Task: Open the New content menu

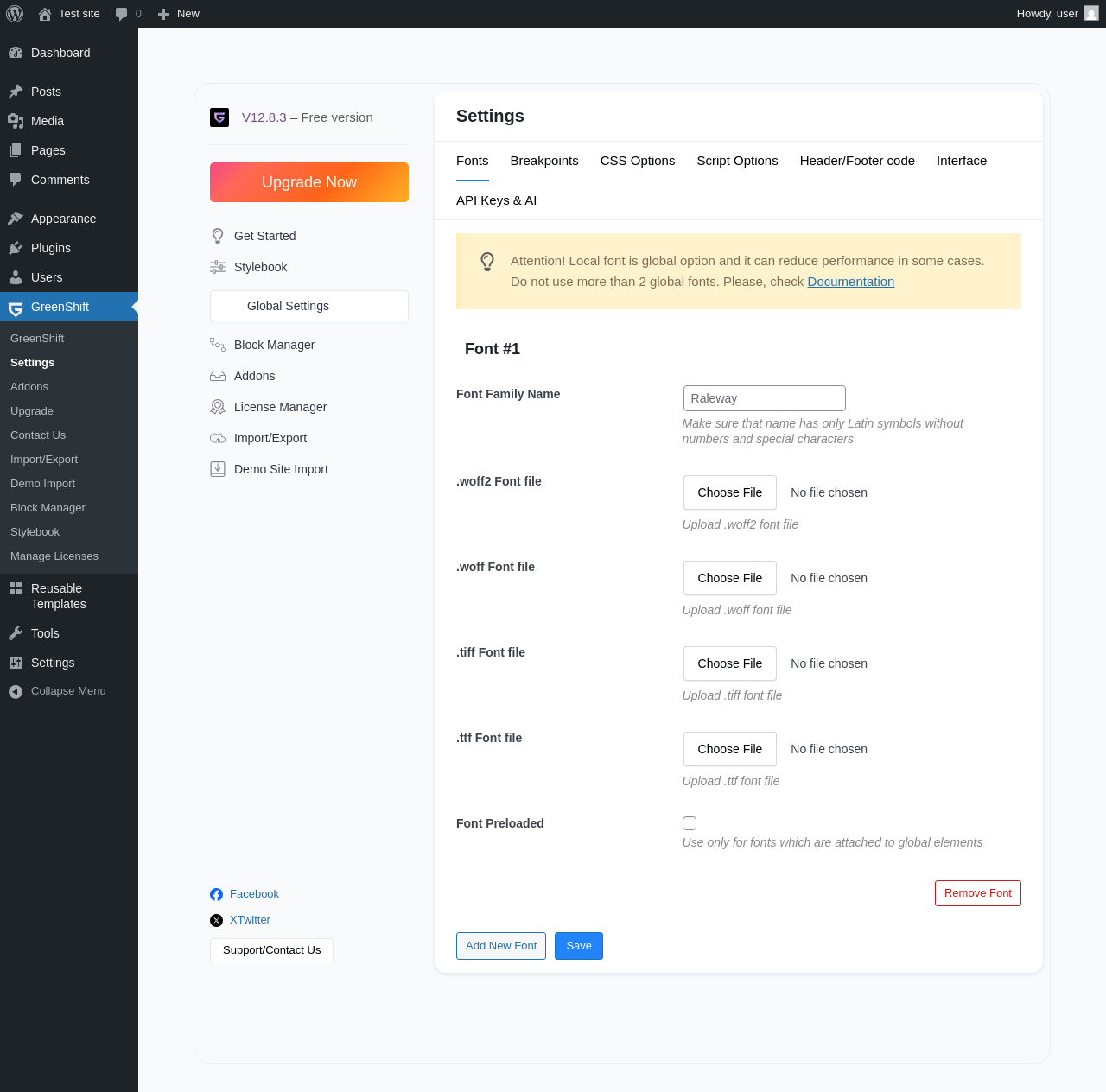Action: (178, 14)
